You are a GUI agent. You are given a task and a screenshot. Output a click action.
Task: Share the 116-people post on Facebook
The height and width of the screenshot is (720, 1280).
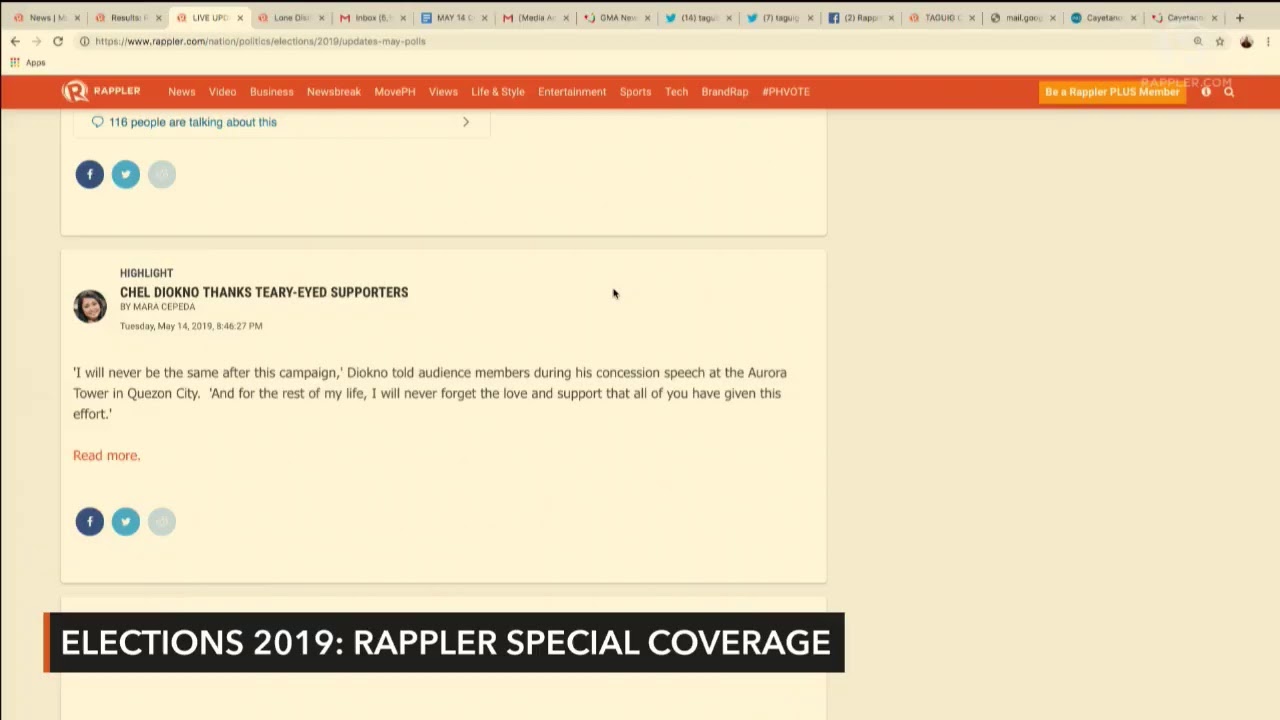tap(89, 174)
